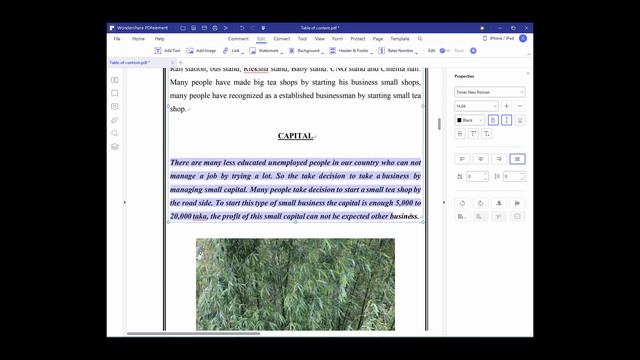Switch to the View tab
640x360 pixels.
[320, 39]
